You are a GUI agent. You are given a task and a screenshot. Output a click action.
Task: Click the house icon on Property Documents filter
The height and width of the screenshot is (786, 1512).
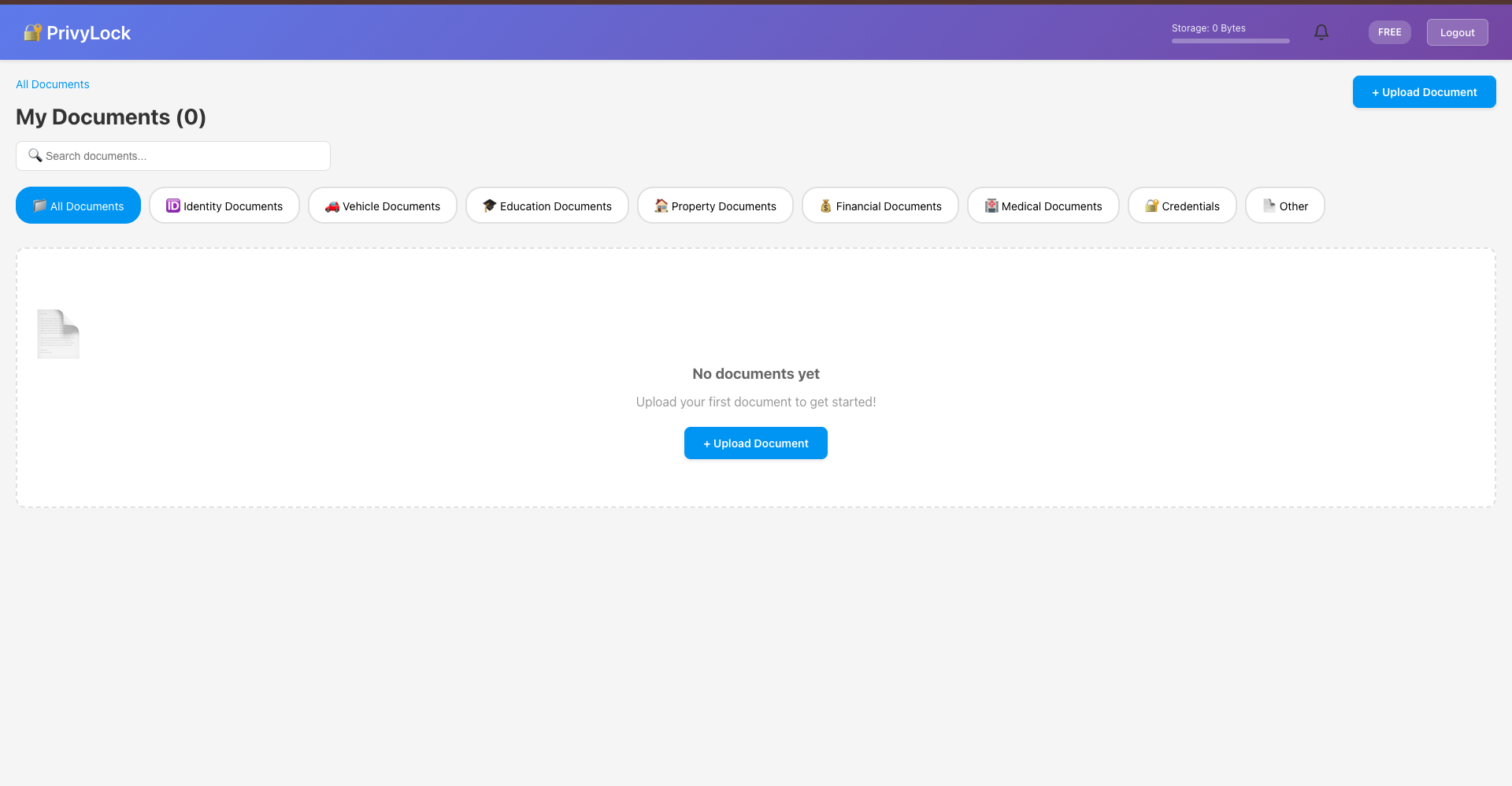[660, 206]
